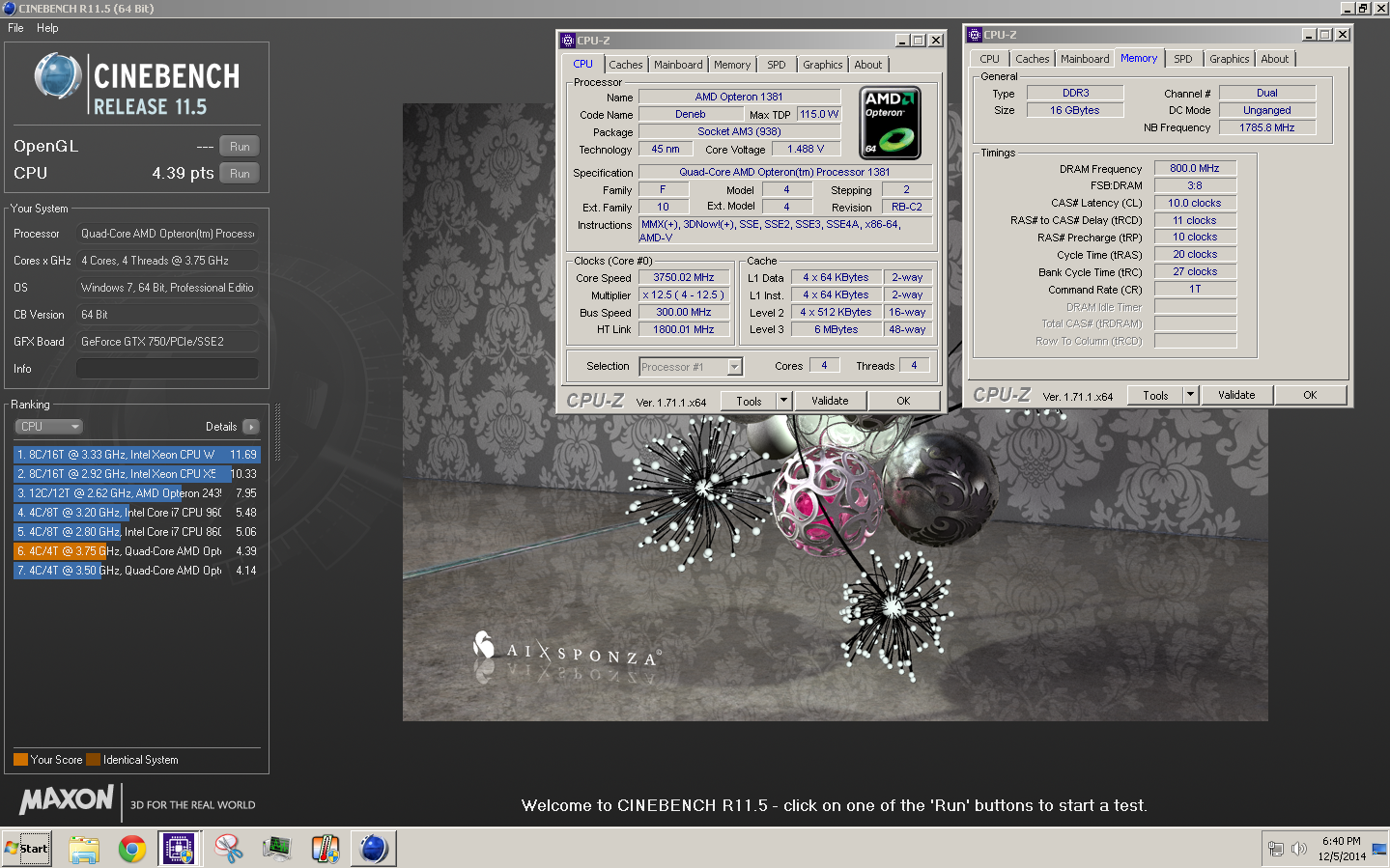This screenshot has height=868, width=1390.
Task: Click CPU-Z icon in taskbar
Action: pyautogui.click(x=180, y=849)
